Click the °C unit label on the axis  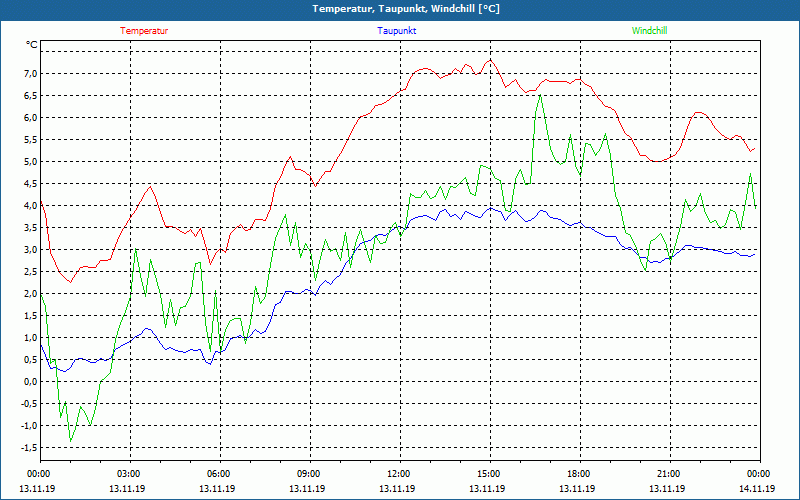click(32, 45)
